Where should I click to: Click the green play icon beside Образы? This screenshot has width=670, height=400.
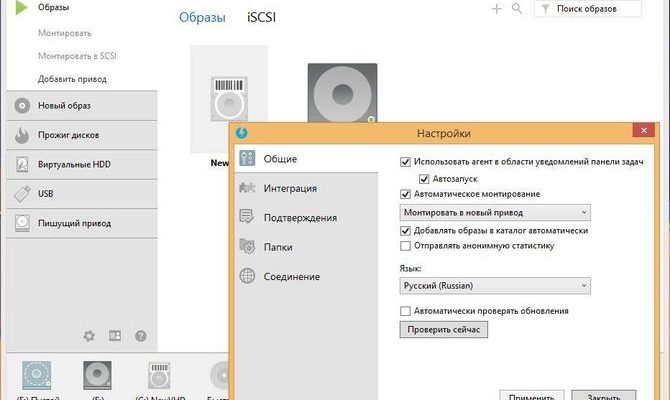[19, 8]
